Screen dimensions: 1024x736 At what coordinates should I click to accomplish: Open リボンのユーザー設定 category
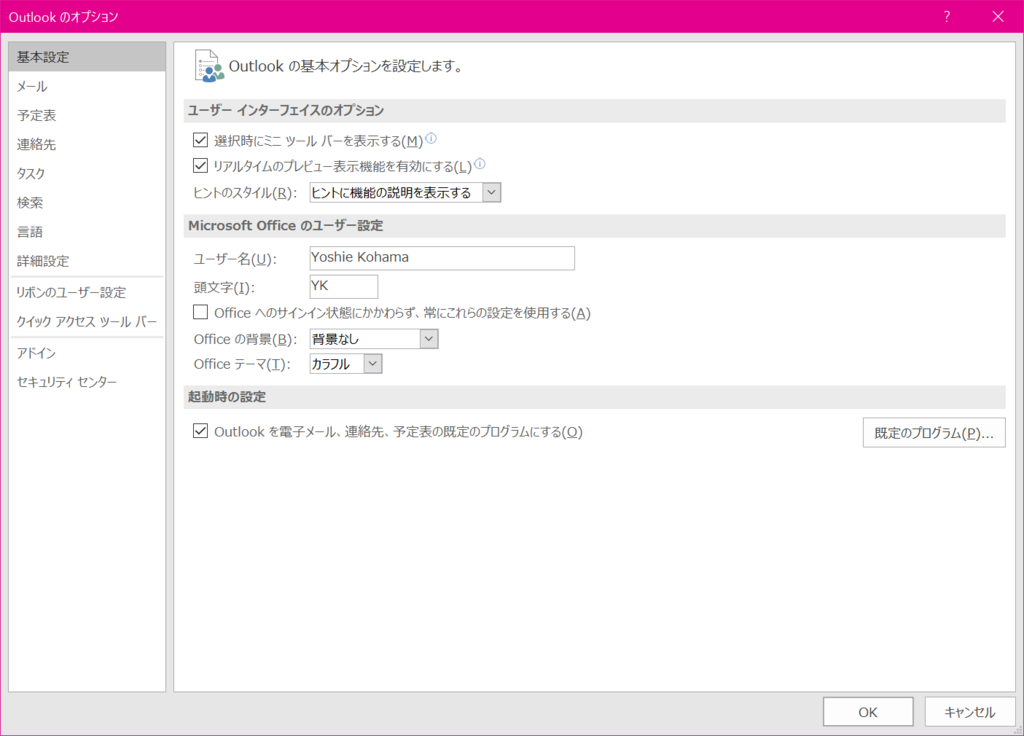point(87,293)
